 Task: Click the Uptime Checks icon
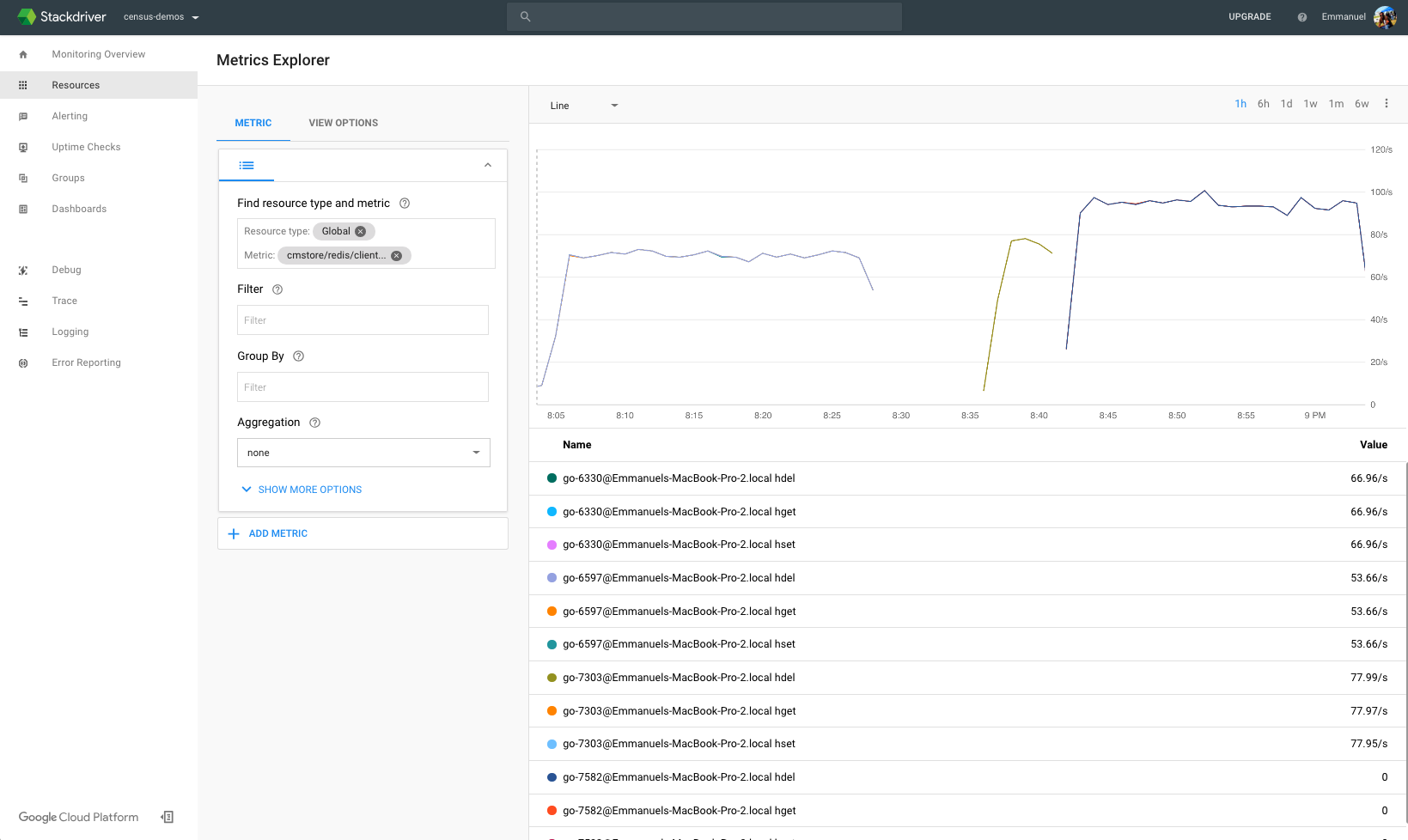pyautogui.click(x=23, y=147)
